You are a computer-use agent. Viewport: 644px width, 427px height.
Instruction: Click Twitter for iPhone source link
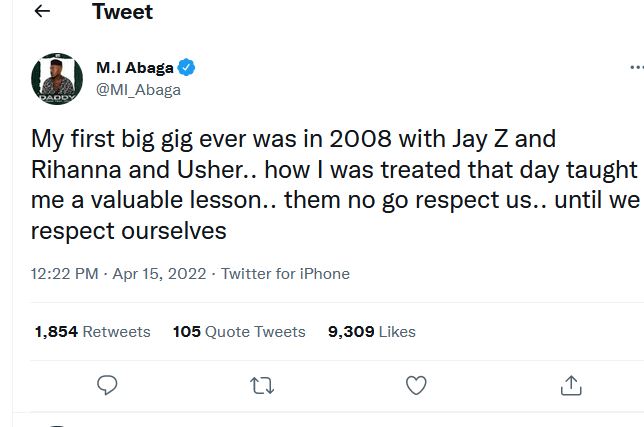285,273
